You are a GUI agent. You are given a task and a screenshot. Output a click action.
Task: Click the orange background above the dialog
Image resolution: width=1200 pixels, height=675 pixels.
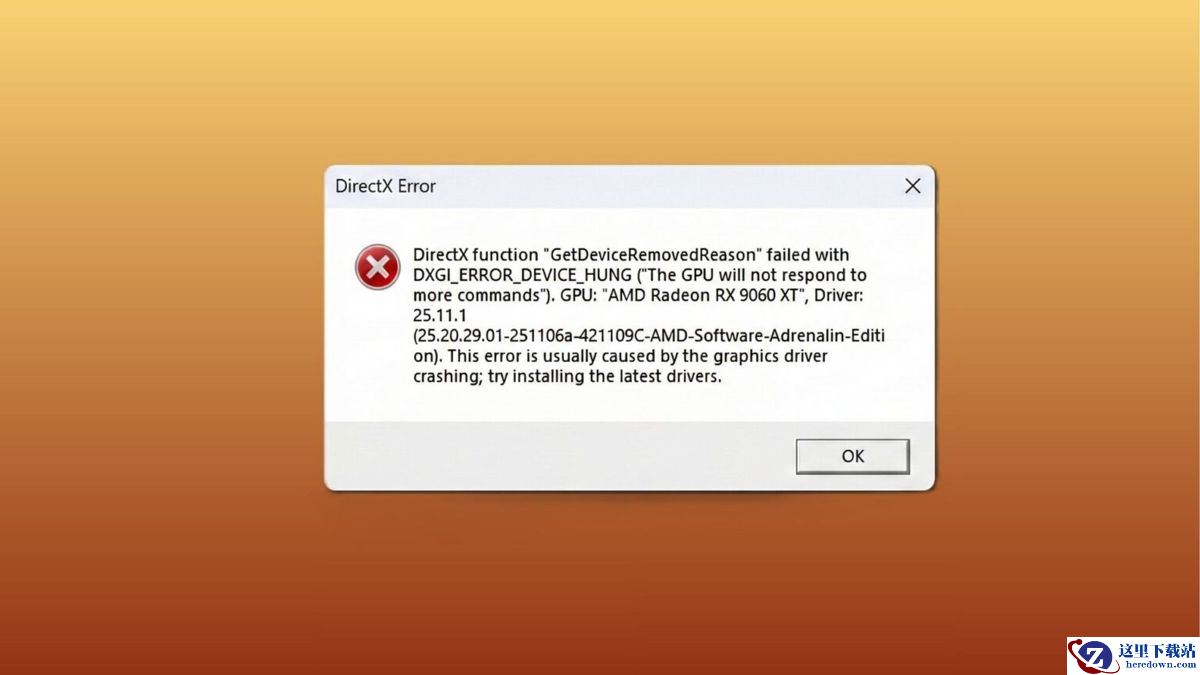coord(600,80)
